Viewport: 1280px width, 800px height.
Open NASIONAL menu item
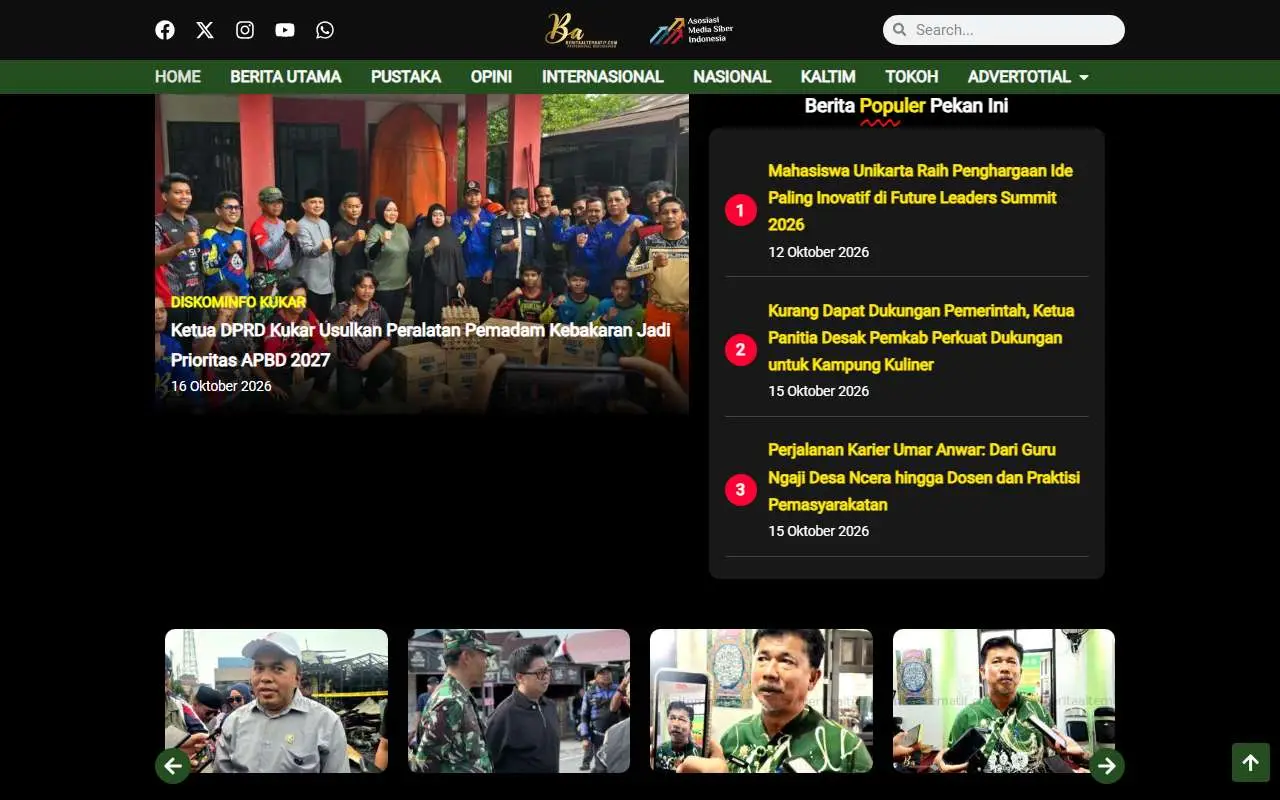[732, 77]
